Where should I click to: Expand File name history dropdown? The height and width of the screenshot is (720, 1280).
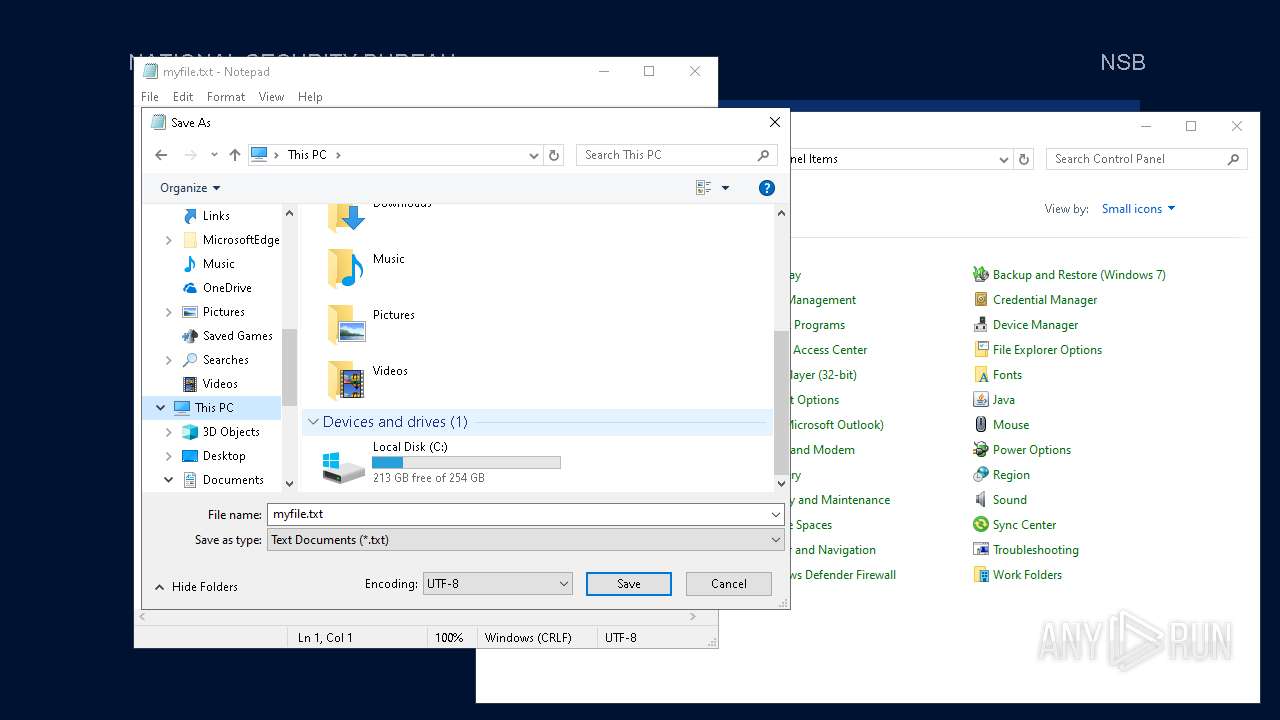click(x=776, y=515)
